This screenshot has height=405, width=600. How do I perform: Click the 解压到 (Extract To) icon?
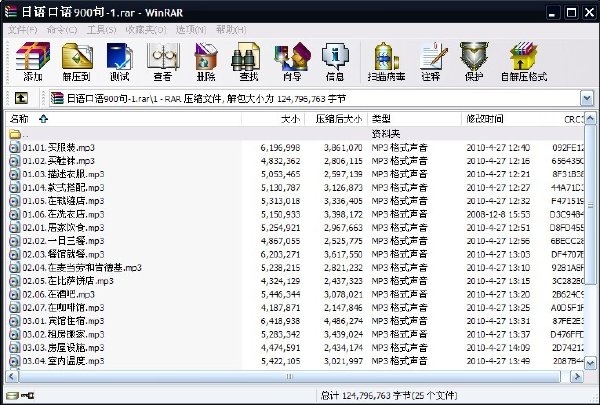(77, 61)
